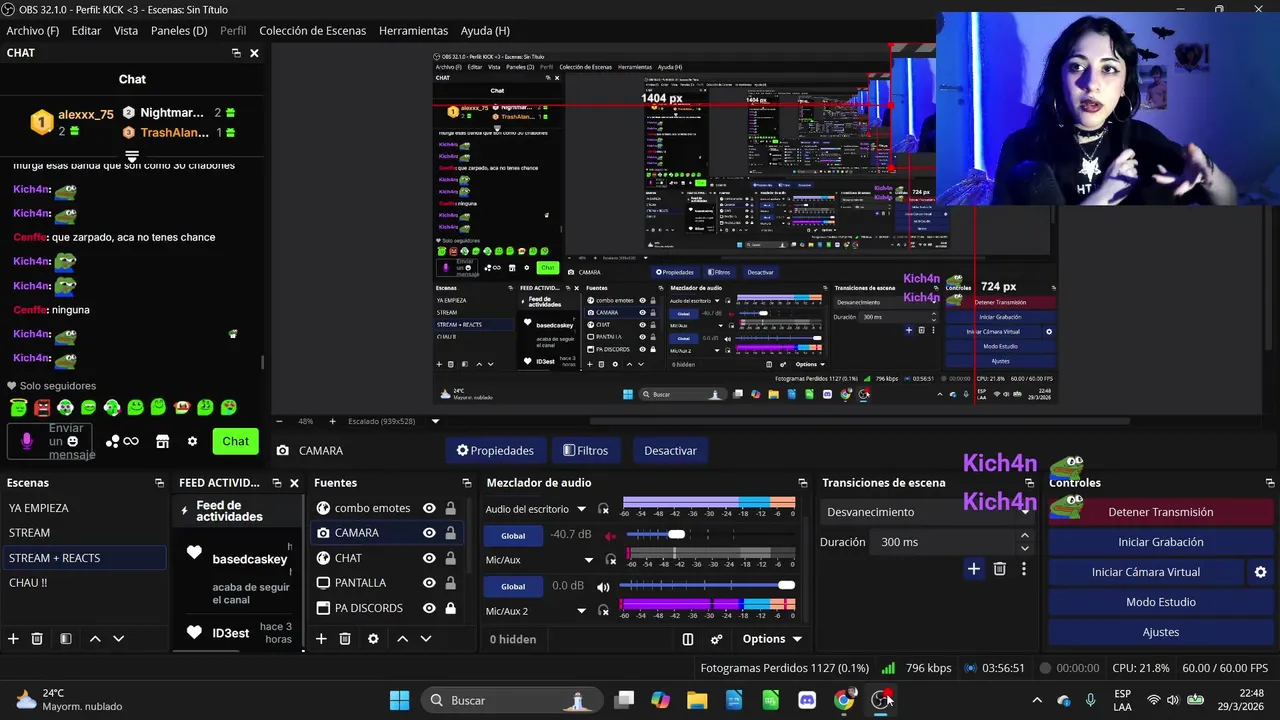
Task: Open the Herramientas menu
Action: click(413, 31)
